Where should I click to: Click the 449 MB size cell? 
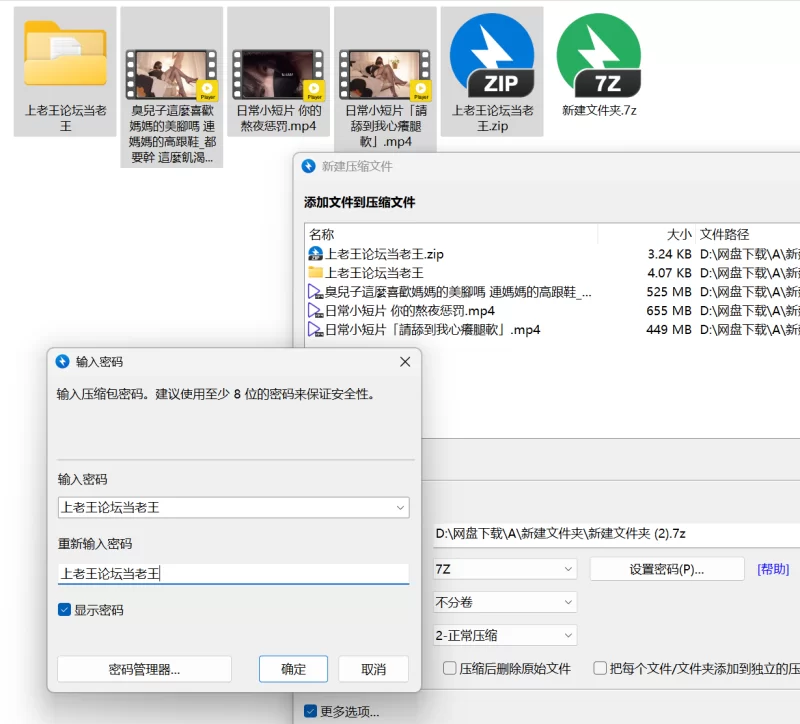[x=669, y=330]
